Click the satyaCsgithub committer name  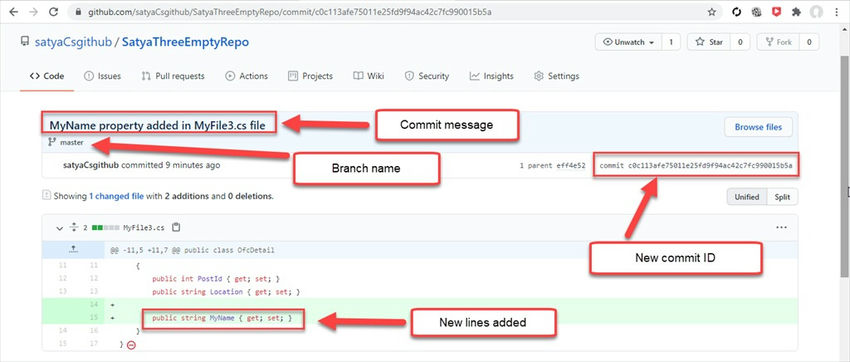(x=91, y=165)
